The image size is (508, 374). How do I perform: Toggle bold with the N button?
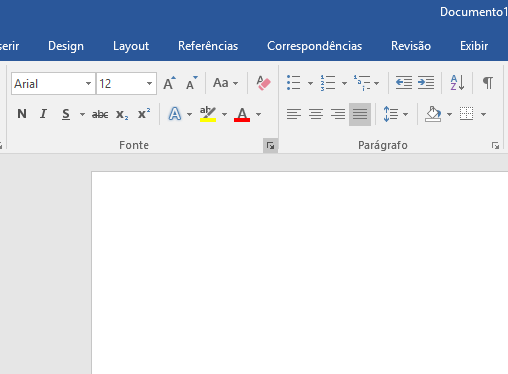(x=22, y=114)
